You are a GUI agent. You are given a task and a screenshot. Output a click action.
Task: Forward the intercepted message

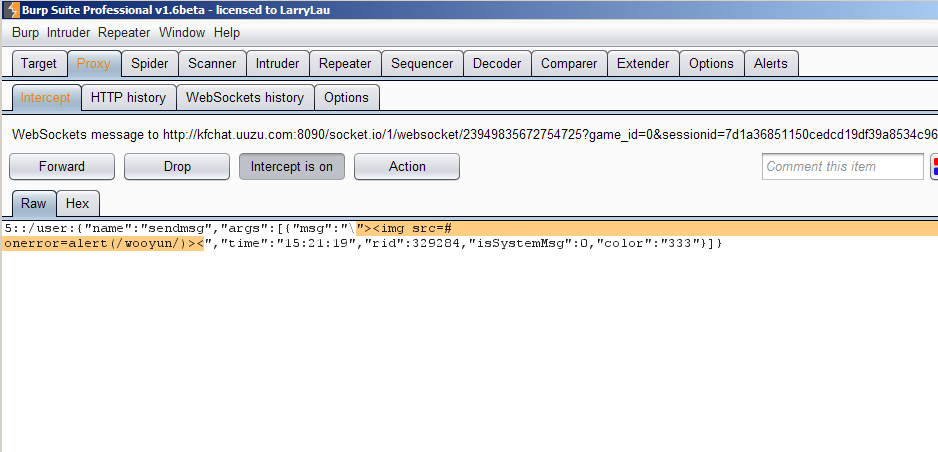click(62, 166)
